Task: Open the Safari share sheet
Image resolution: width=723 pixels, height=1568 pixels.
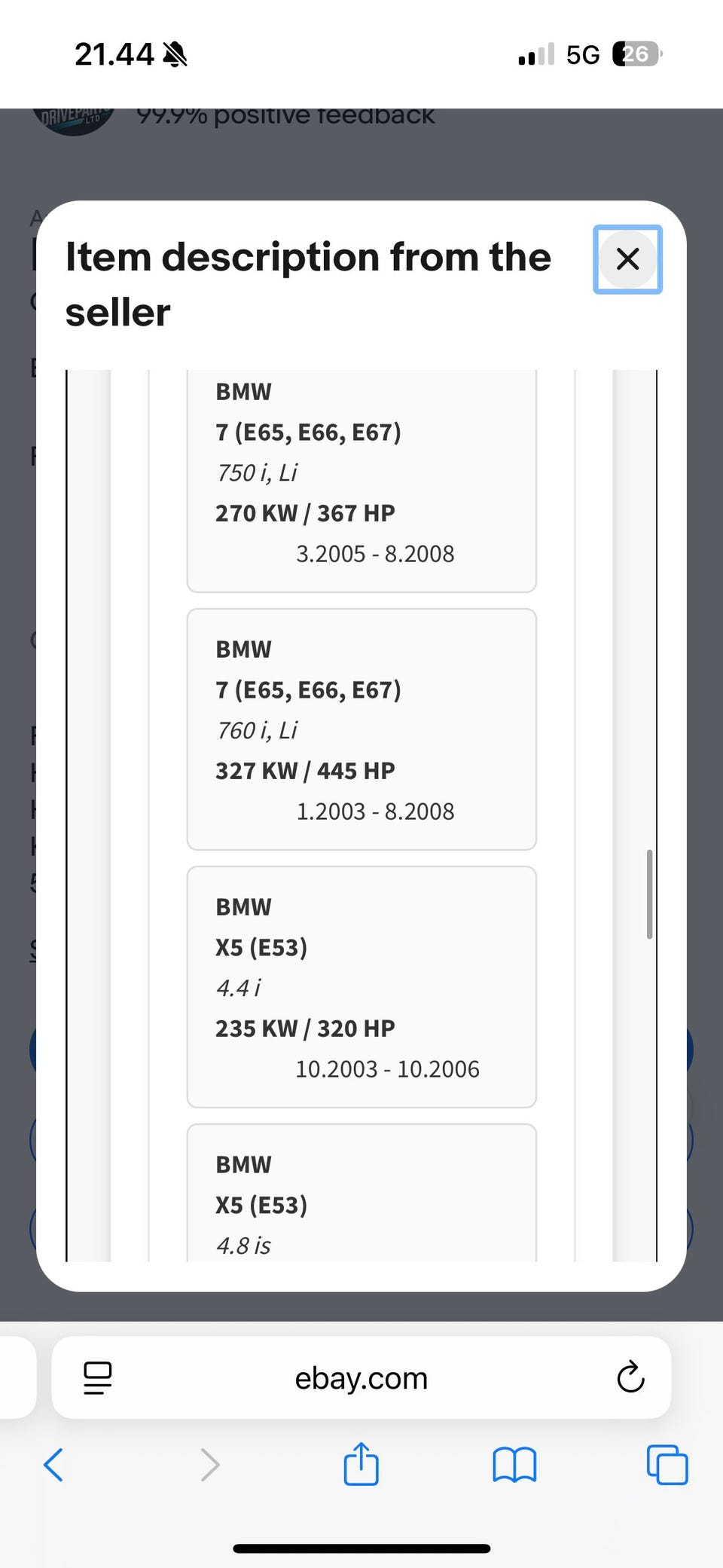Action: tap(361, 1464)
